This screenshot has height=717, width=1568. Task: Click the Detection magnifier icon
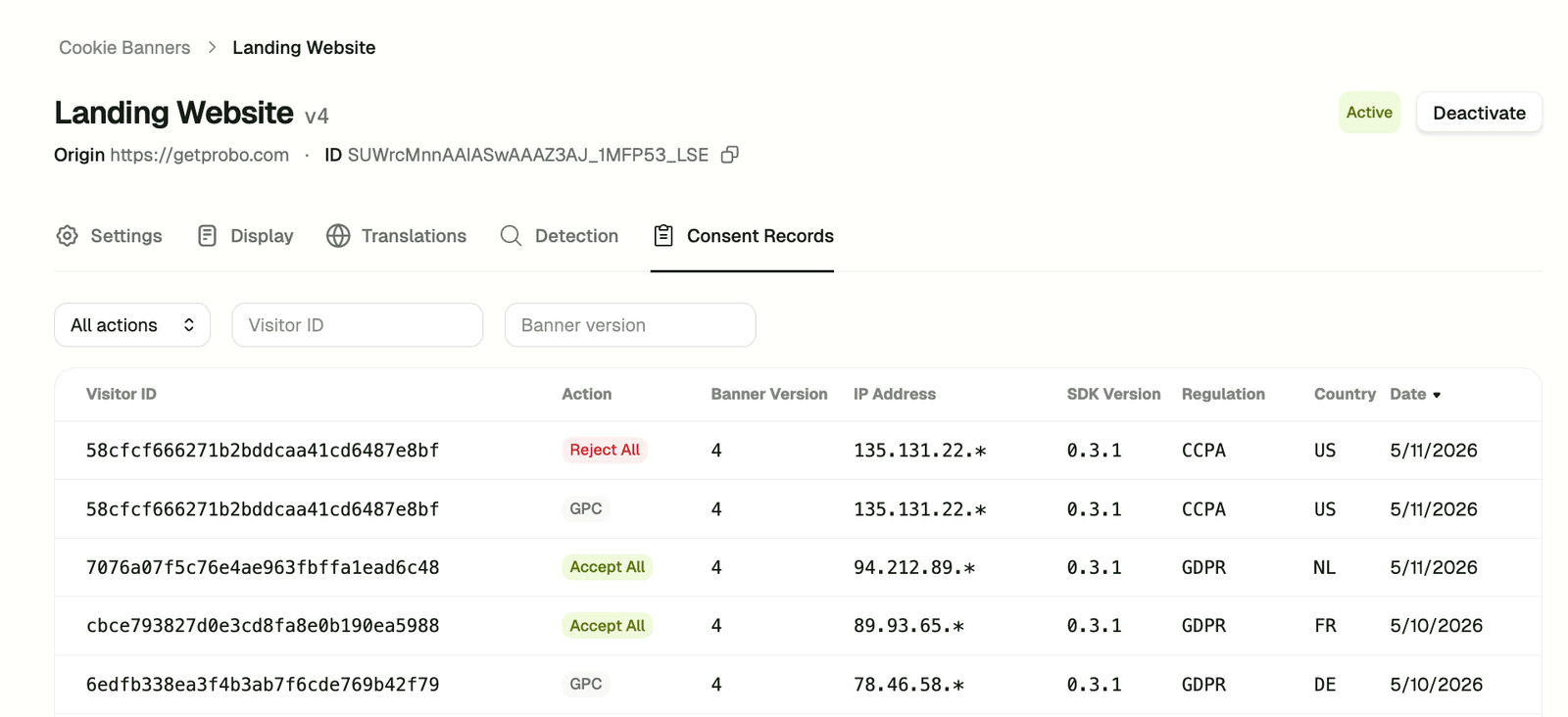pyautogui.click(x=511, y=236)
